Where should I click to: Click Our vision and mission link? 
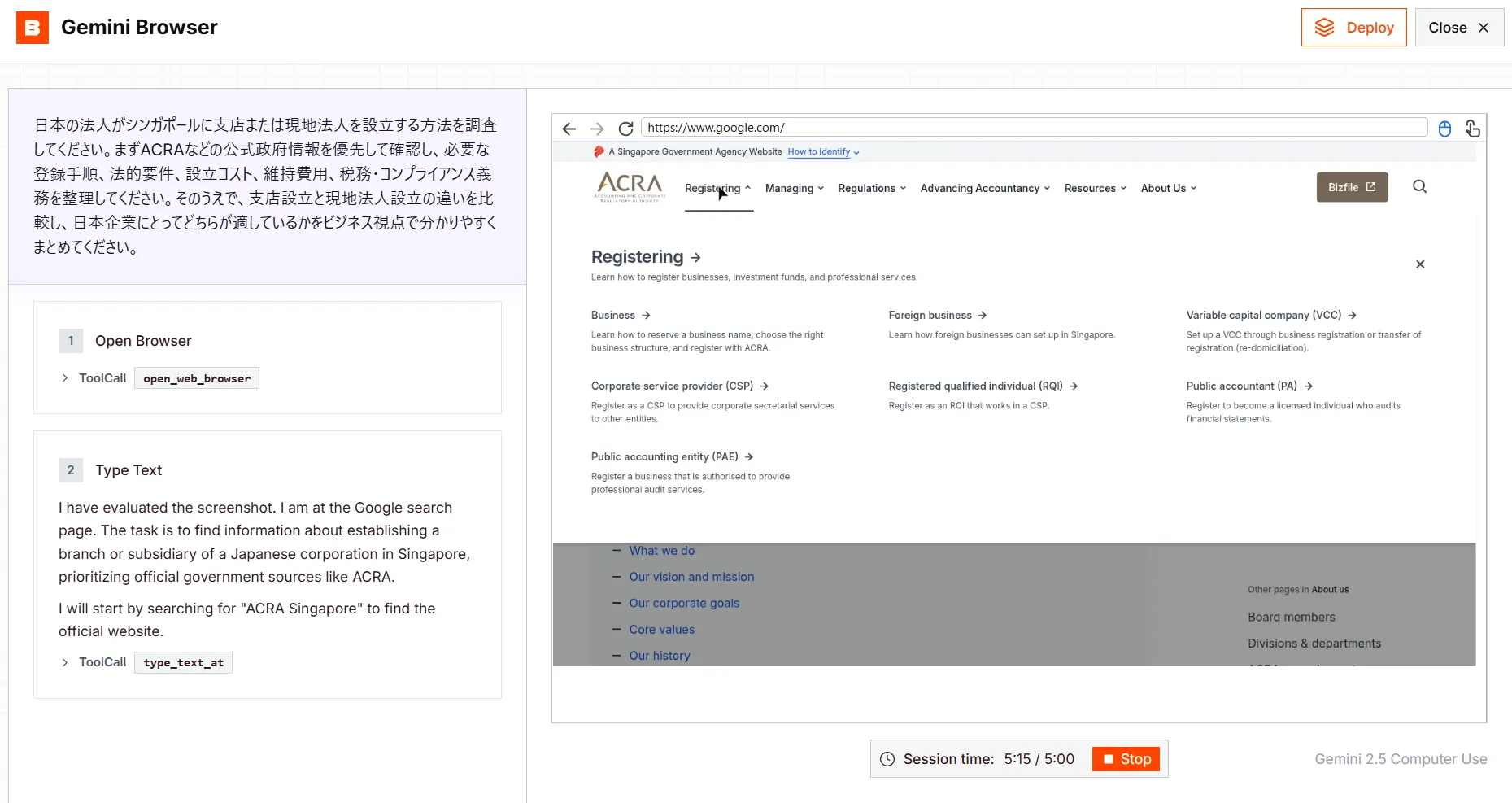(691, 577)
